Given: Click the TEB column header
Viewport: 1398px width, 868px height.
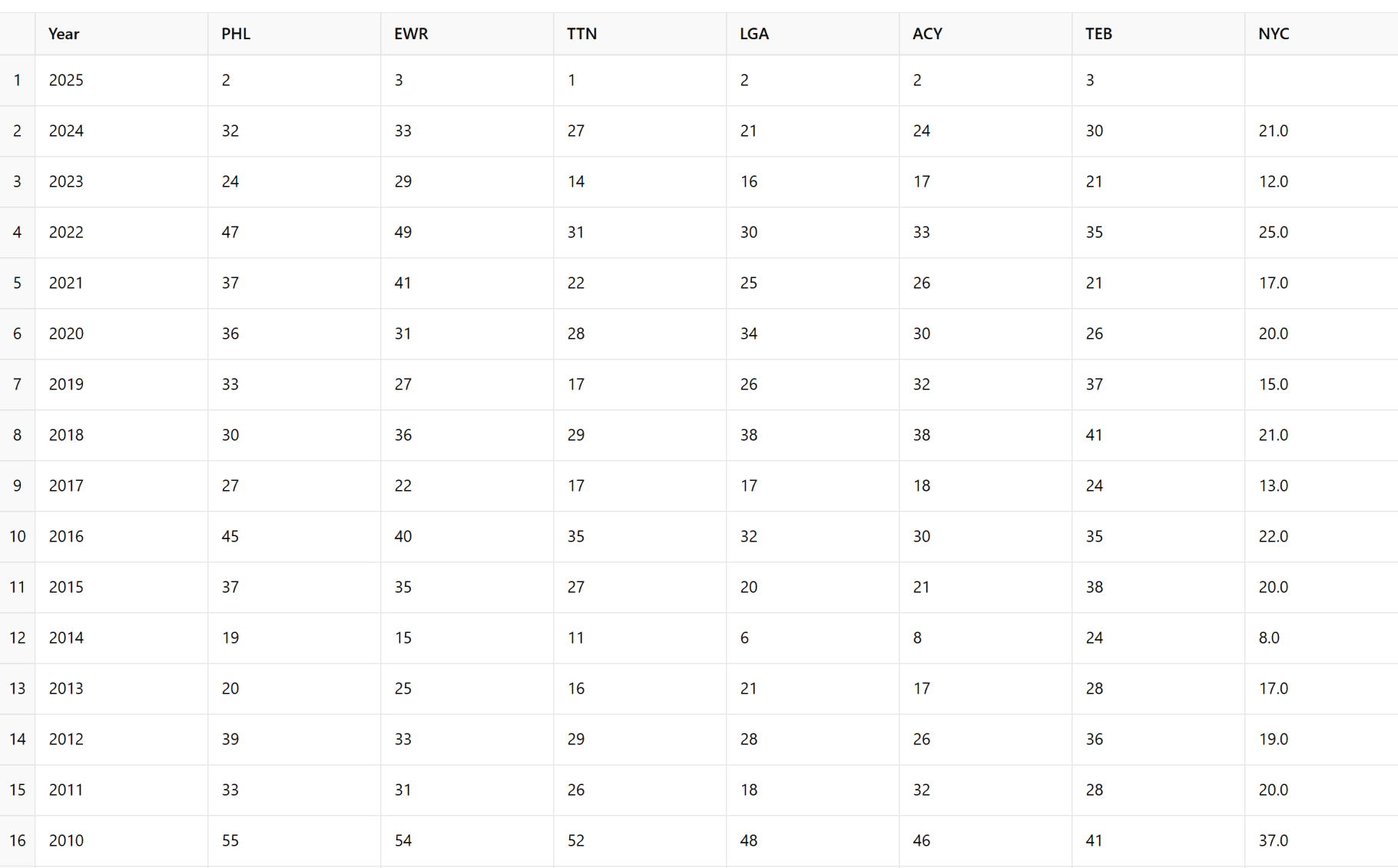Looking at the screenshot, I should (1158, 34).
